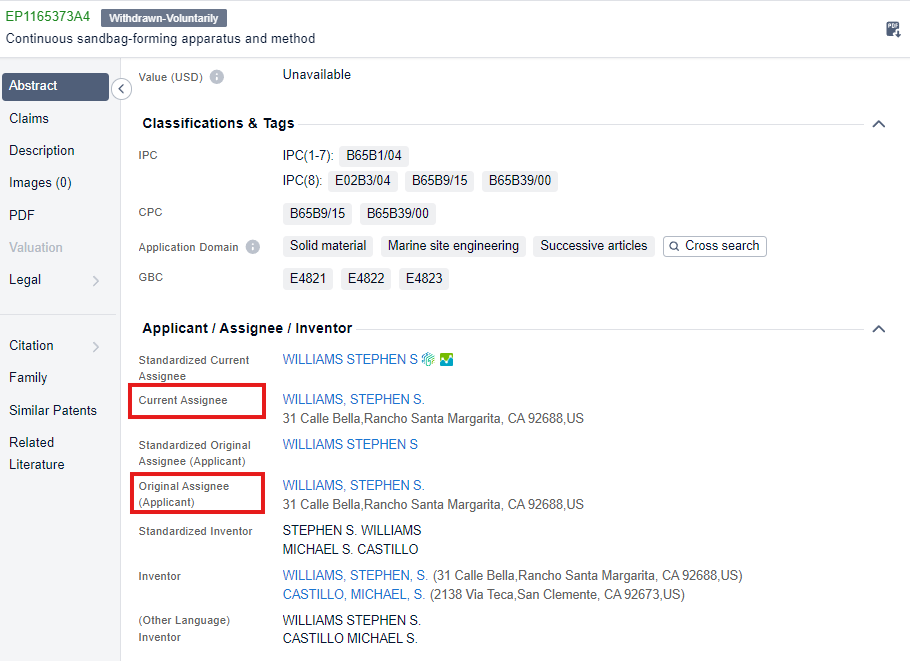910x661 pixels.
Task: Download the patent PDF via top-right icon
Action: pos(893,29)
